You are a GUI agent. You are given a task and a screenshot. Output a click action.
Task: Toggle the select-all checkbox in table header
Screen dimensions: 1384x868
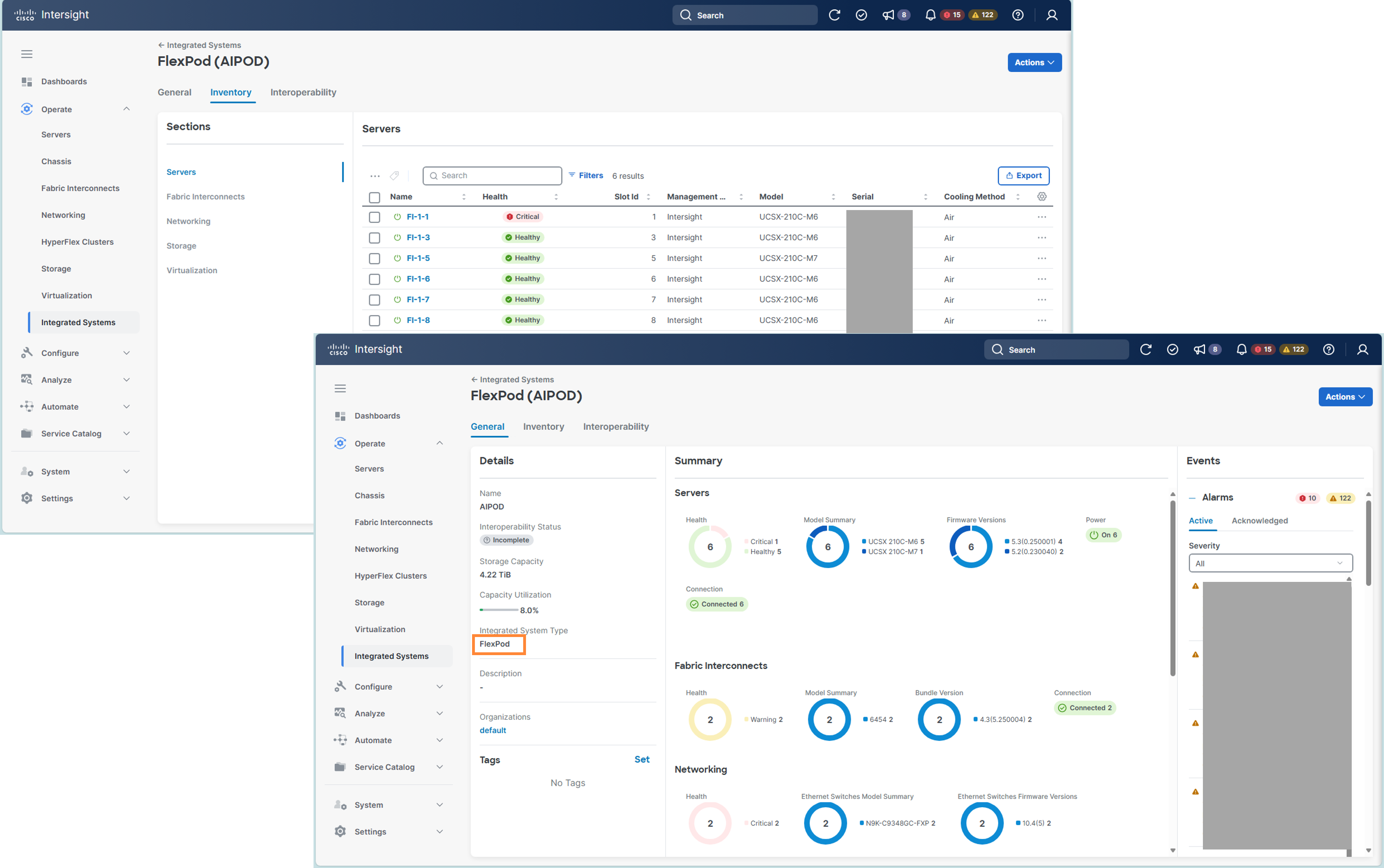[374, 198]
